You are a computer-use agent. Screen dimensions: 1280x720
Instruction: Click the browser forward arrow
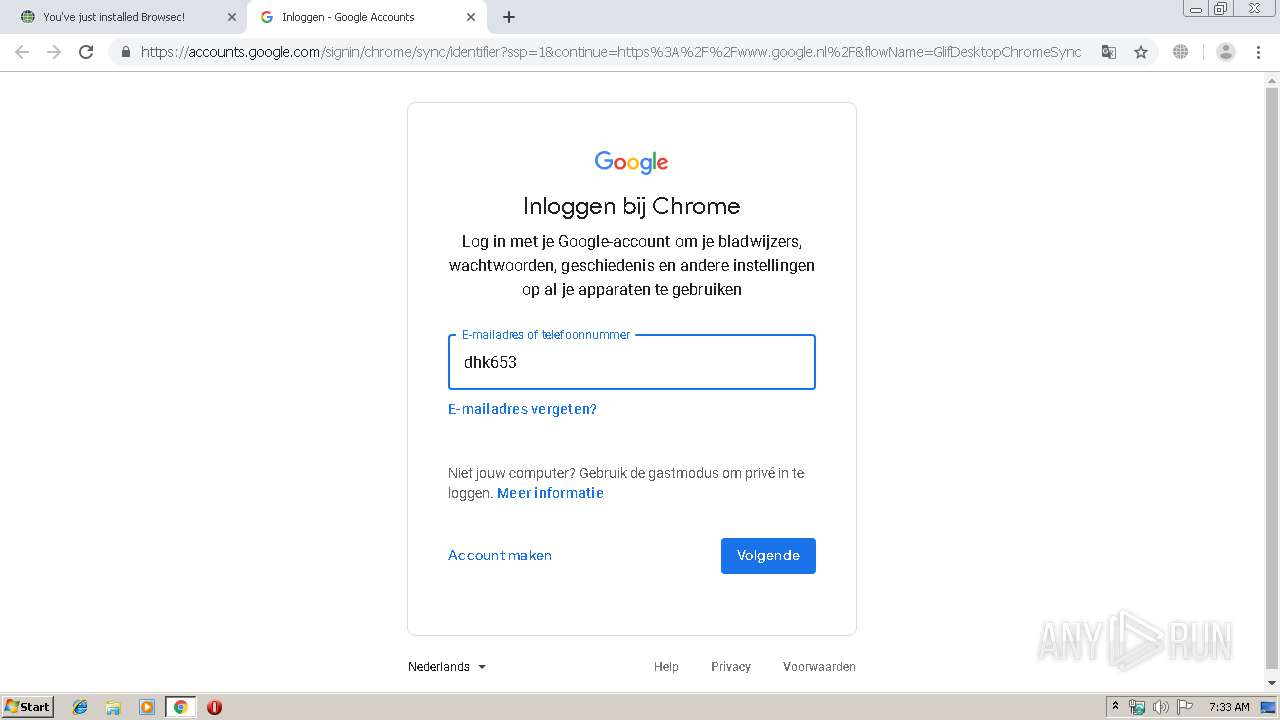tap(54, 52)
